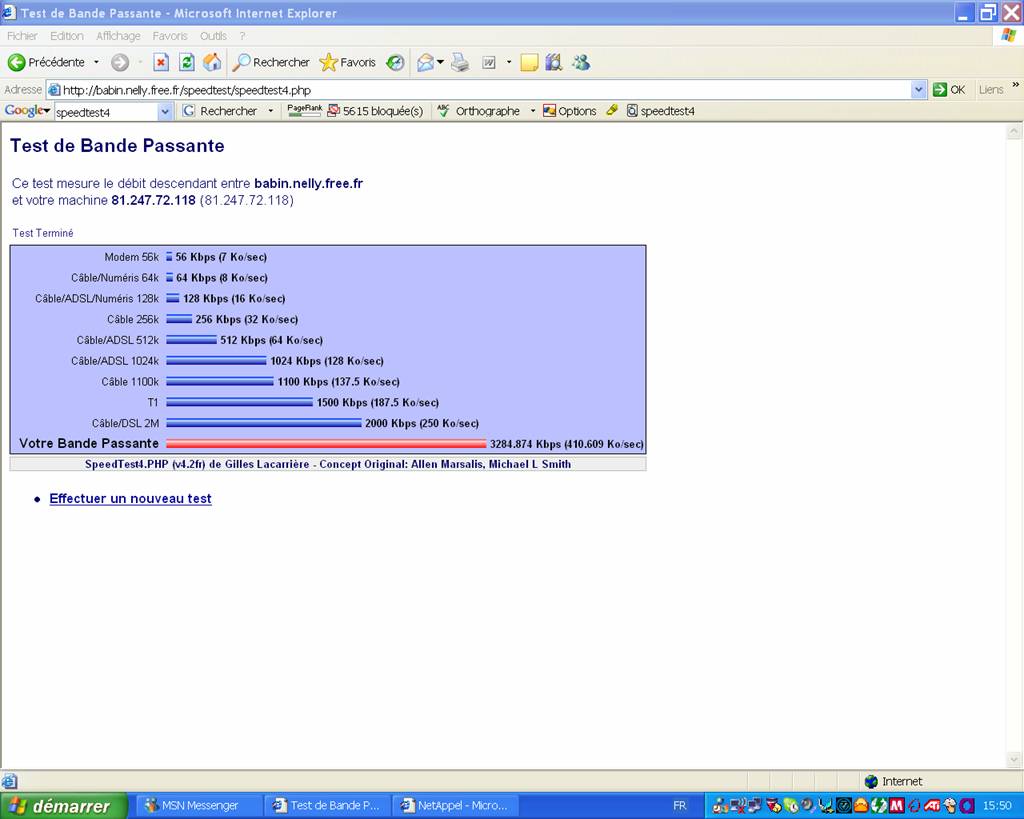Click the red Votre Bande Passante bar
1024x819 pixels.
325,444
